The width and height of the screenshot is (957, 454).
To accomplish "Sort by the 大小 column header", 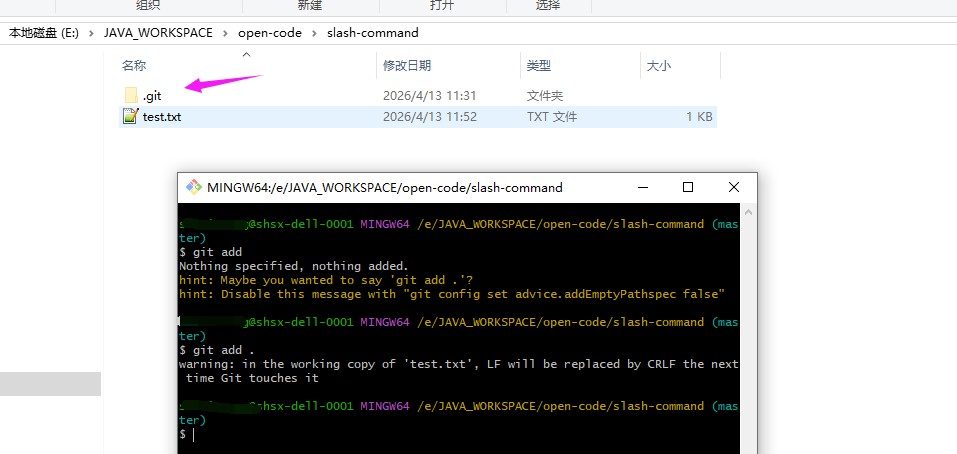I will (x=659, y=65).
